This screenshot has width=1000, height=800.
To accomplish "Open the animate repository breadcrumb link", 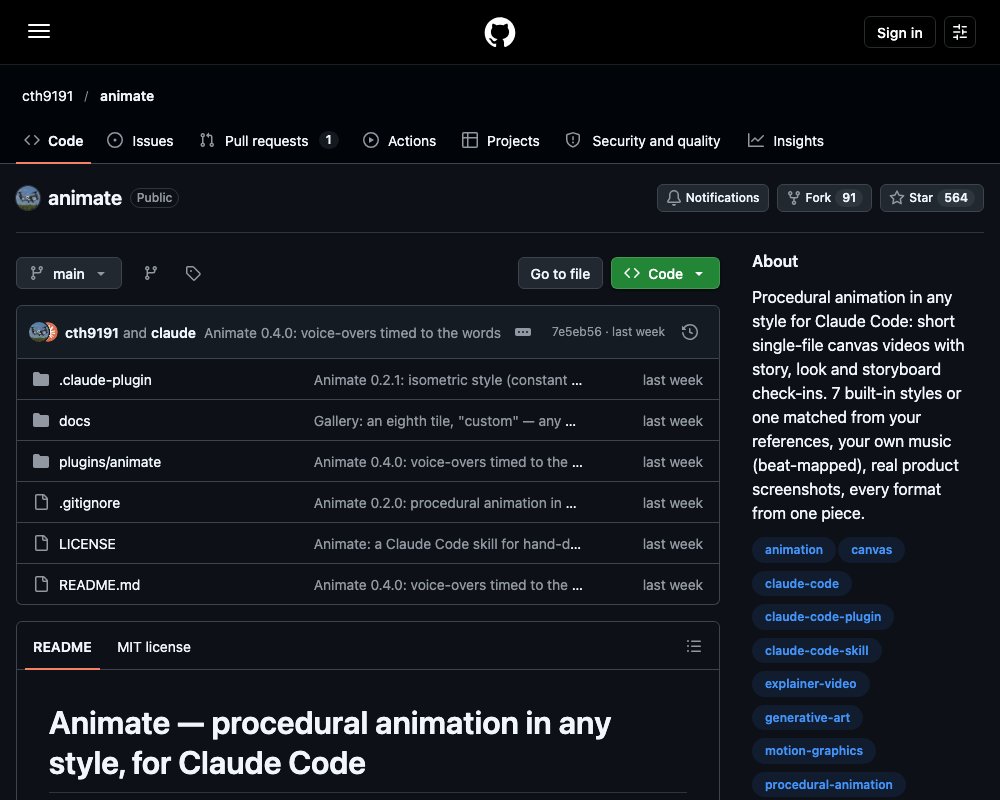I will click(x=127, y=96).
